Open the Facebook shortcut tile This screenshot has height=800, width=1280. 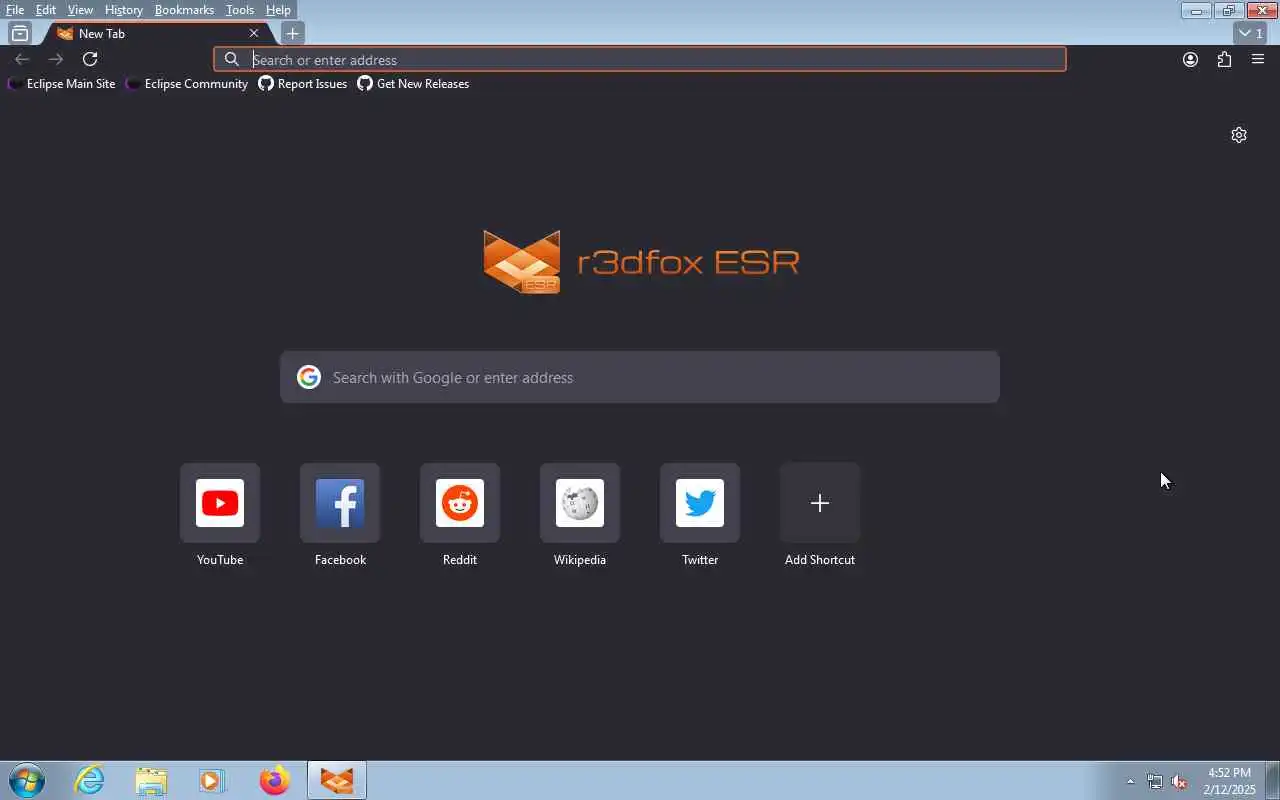340,503
